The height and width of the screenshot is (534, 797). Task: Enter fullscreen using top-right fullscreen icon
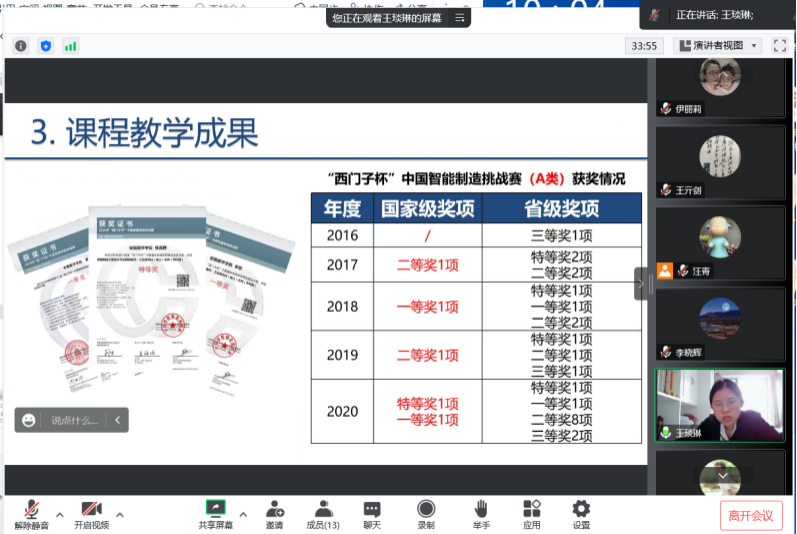click(778, 45)
